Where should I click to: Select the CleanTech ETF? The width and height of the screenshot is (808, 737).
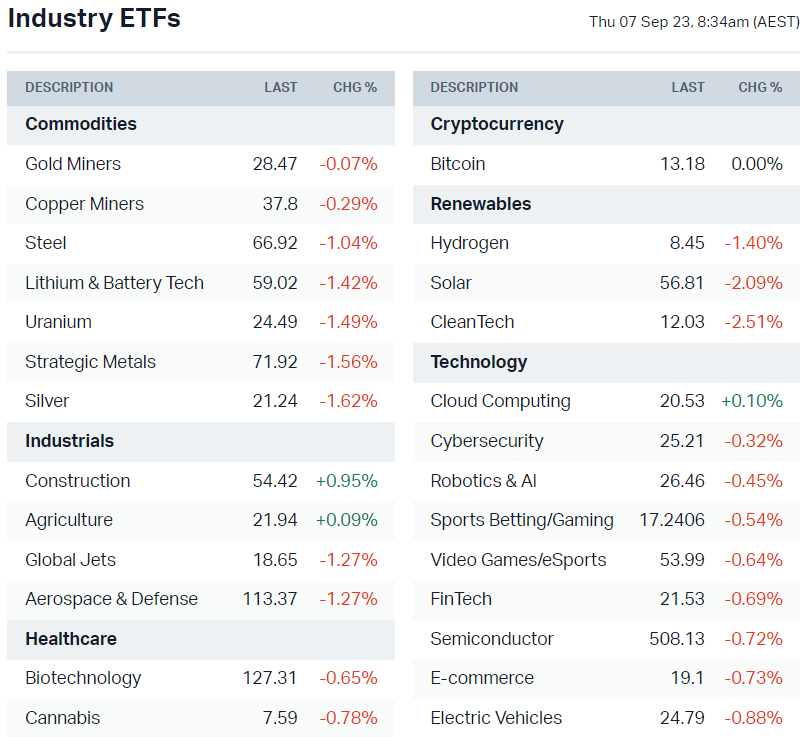[472, 322]
